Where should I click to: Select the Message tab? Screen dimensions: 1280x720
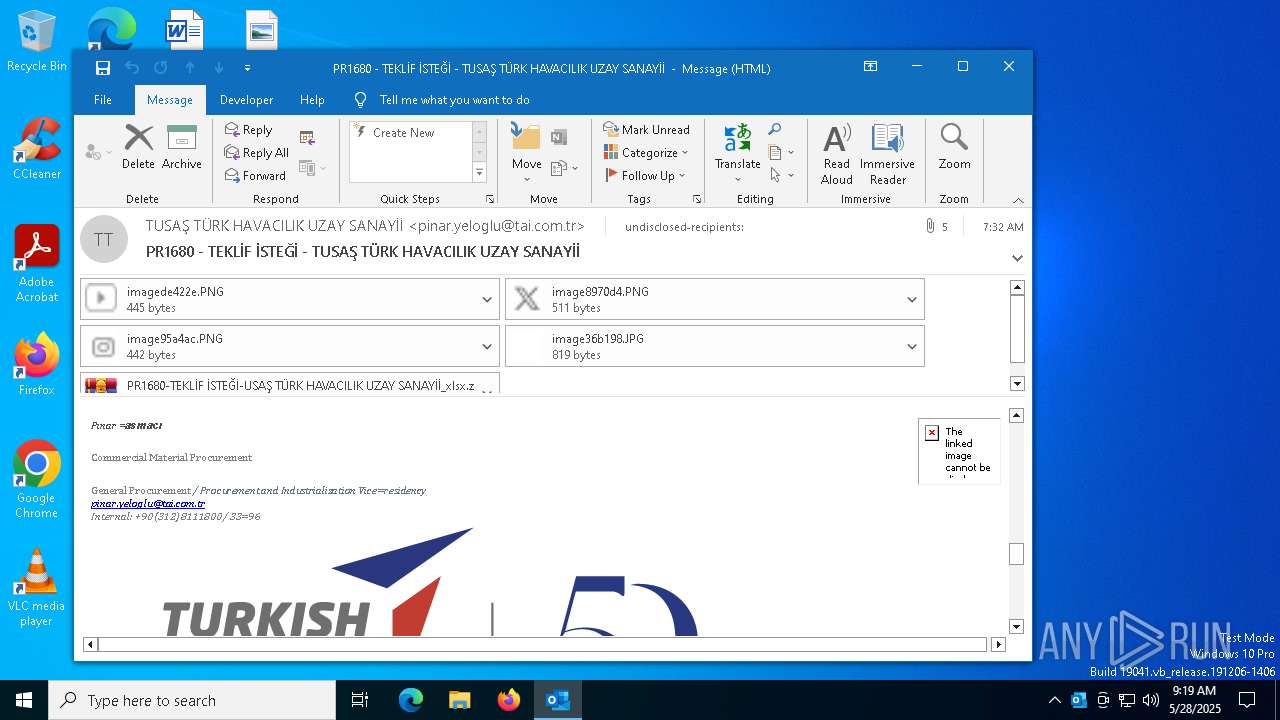[170, 100]
